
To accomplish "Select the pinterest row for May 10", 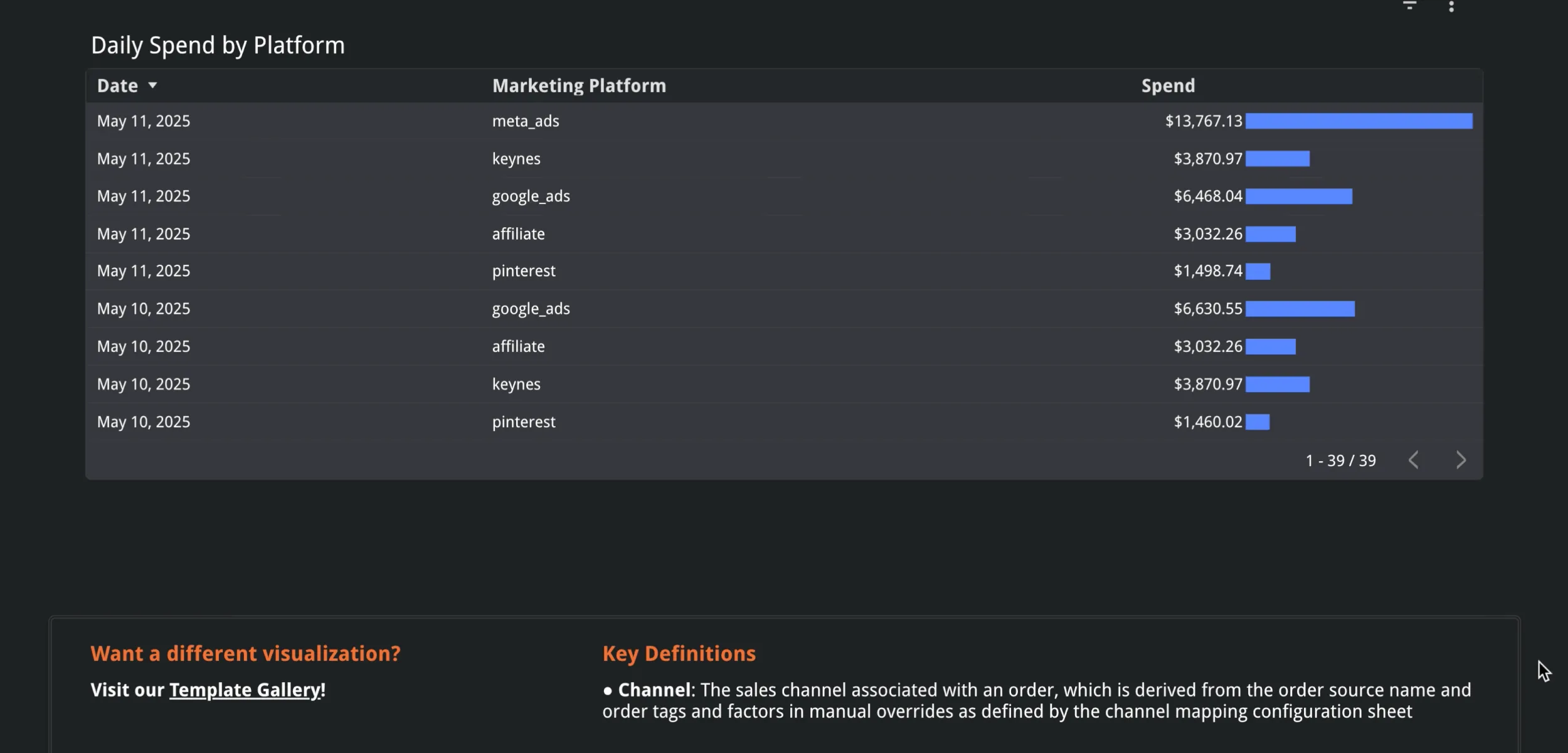I will [x=523, y=421].
